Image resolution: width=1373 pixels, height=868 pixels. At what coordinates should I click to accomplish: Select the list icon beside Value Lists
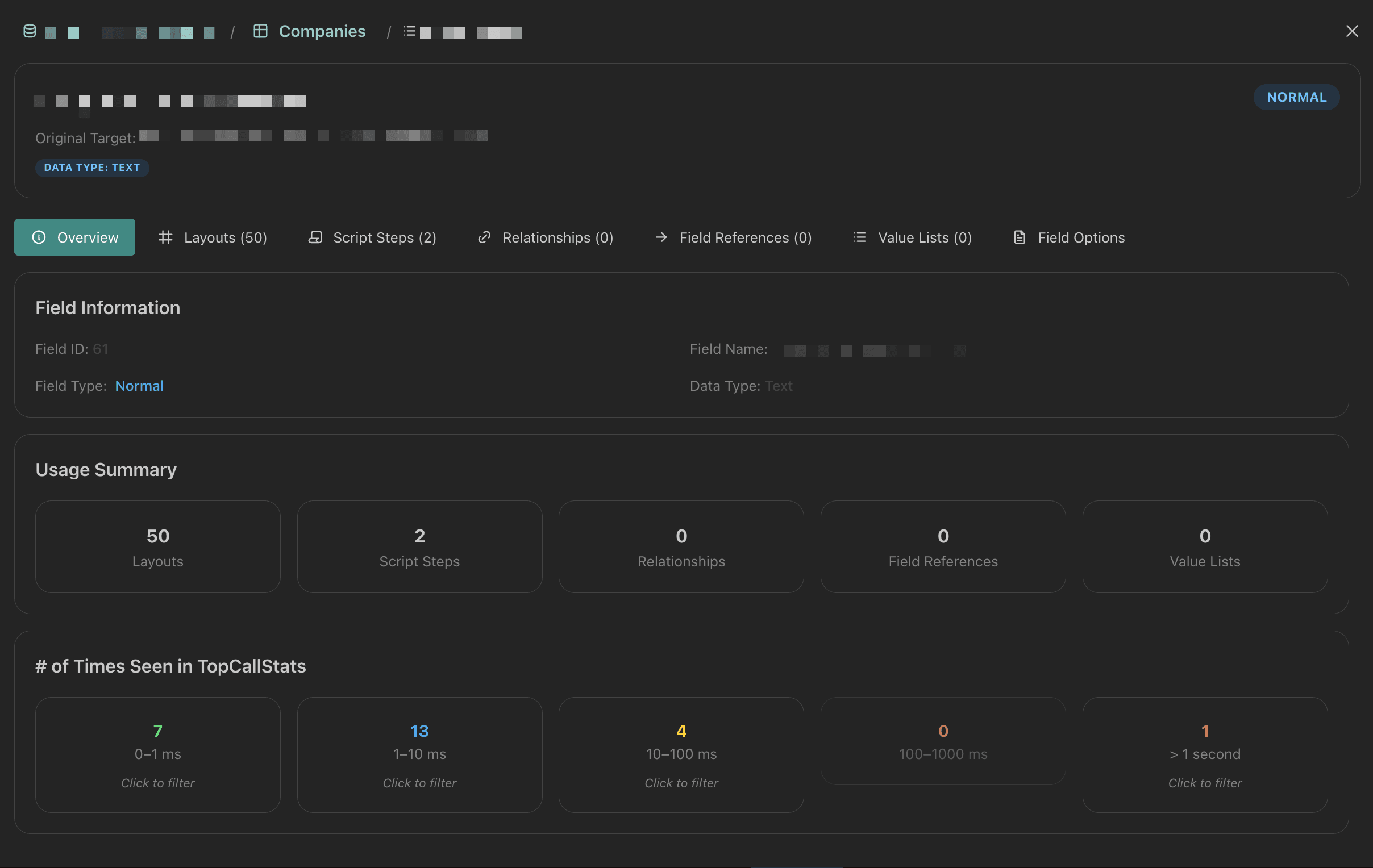(x=859, y=237)
